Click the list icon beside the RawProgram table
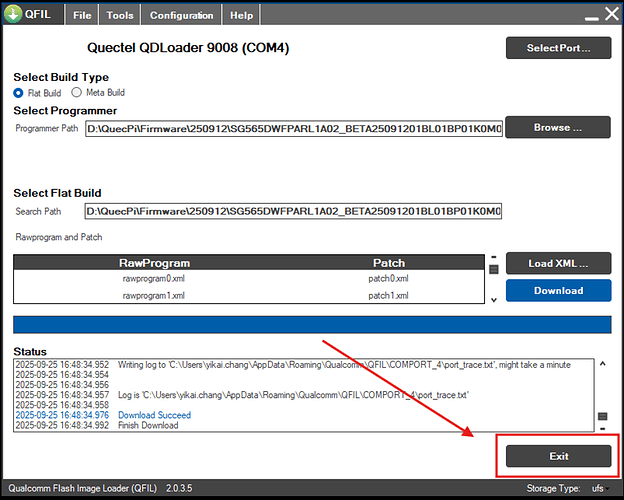The height and width of the screenshot is (500, 624). pos(494,270)
